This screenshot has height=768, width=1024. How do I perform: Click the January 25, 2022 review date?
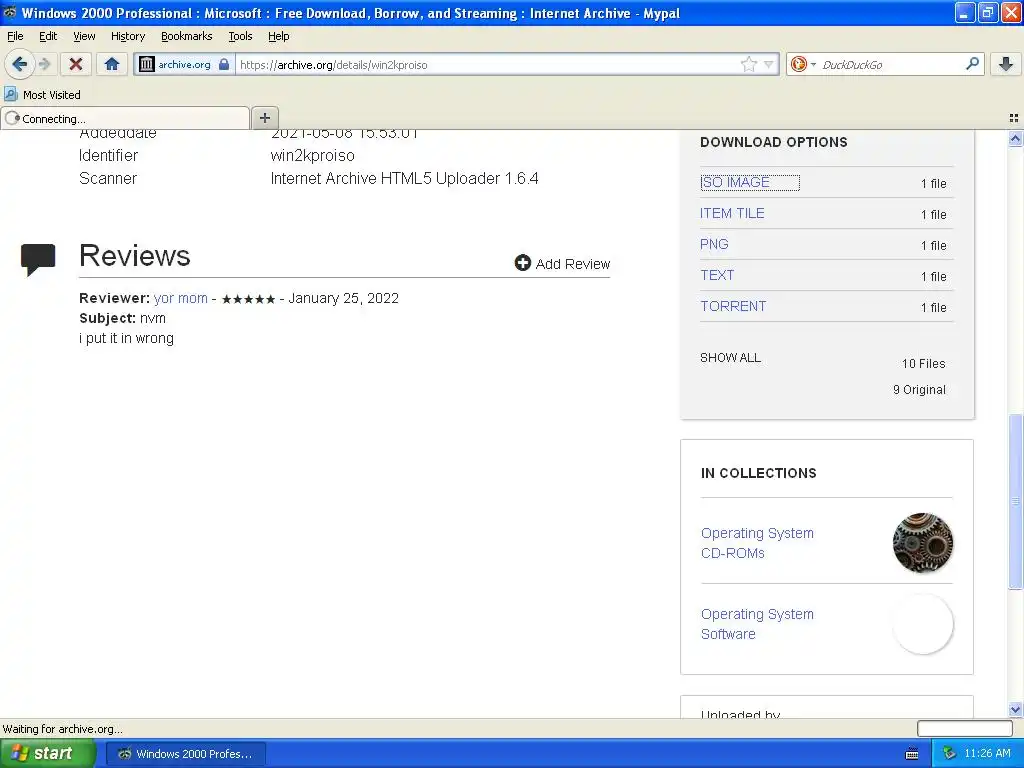click(344, 298)
